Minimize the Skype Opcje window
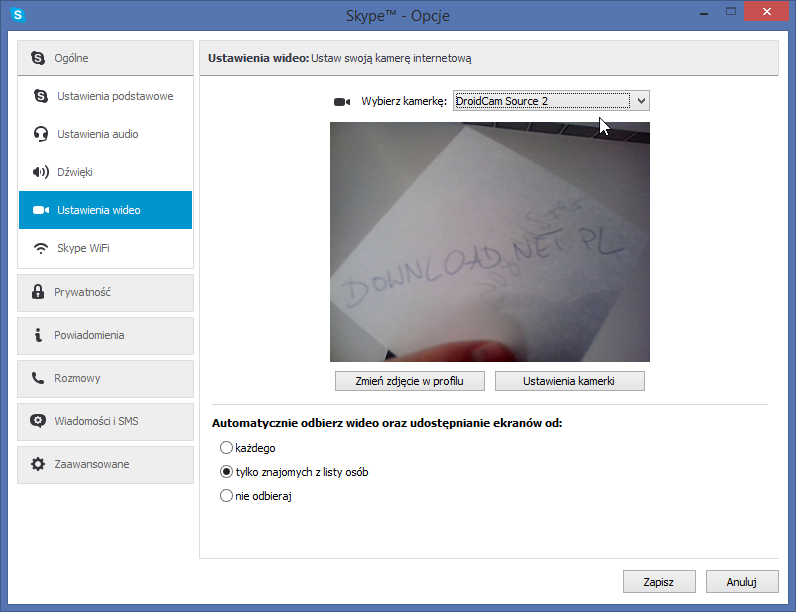Screen dimensions: 796x612 [704, 13]
